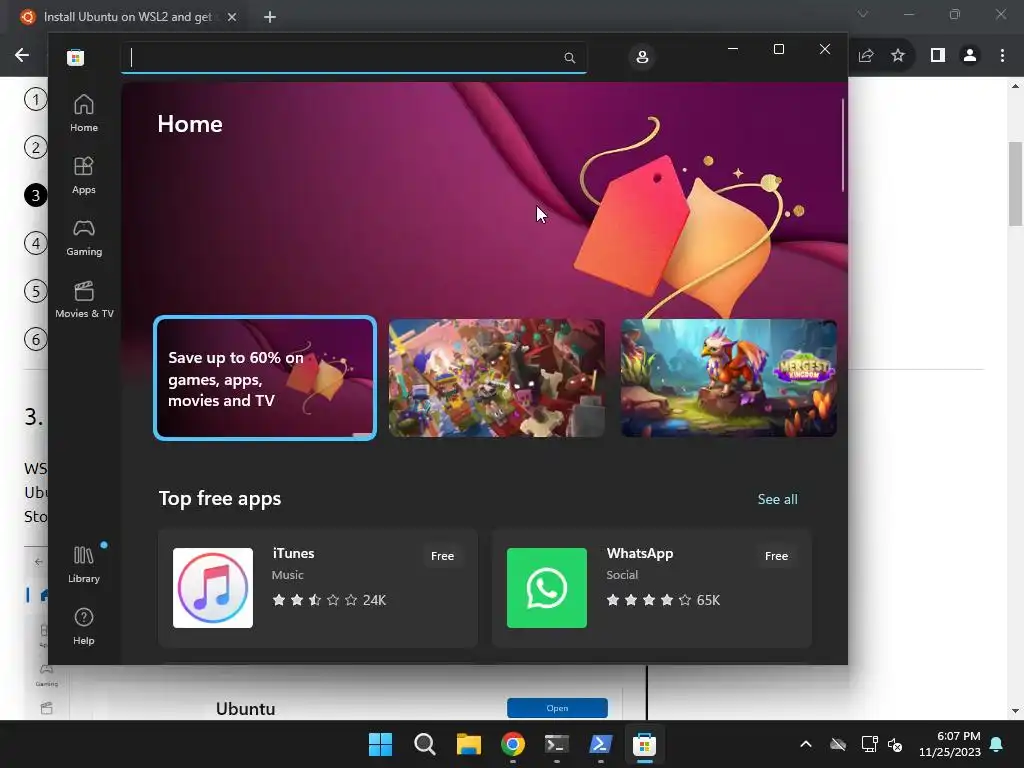
Task: Open the Store account profile icon
Action: click(x=642, y=57)
